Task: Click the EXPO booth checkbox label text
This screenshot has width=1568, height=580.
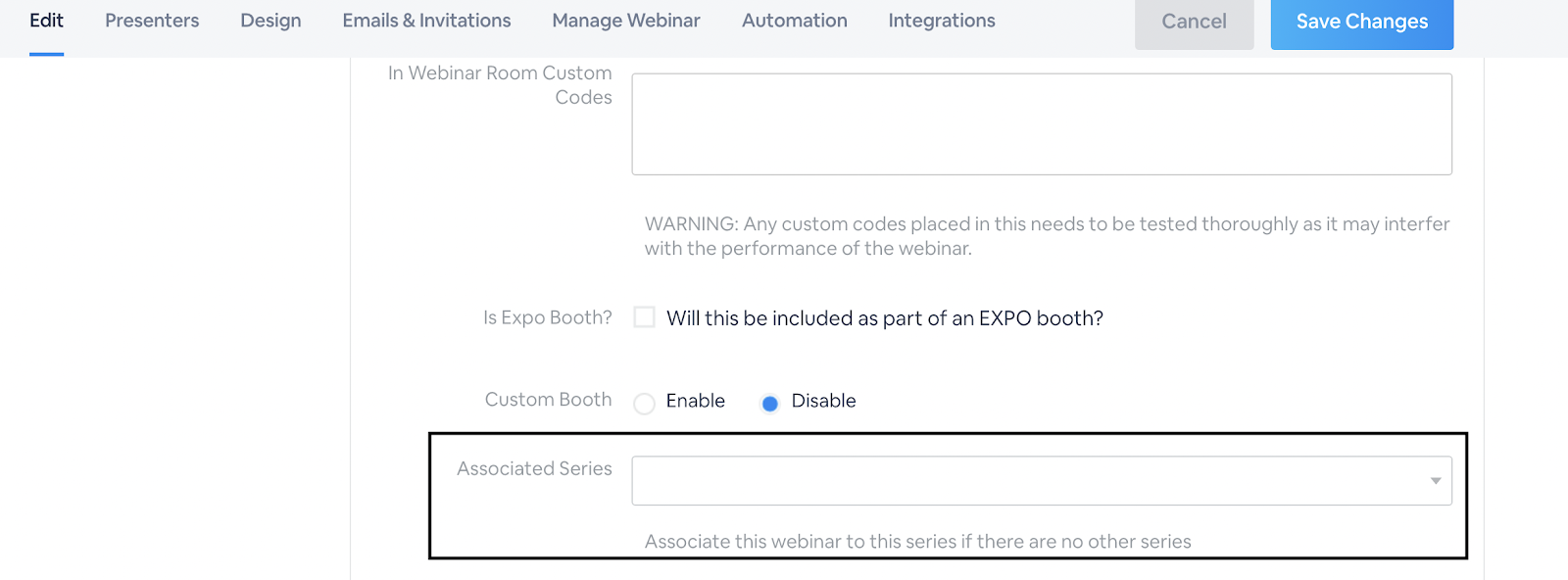Action: click(884, 318)
